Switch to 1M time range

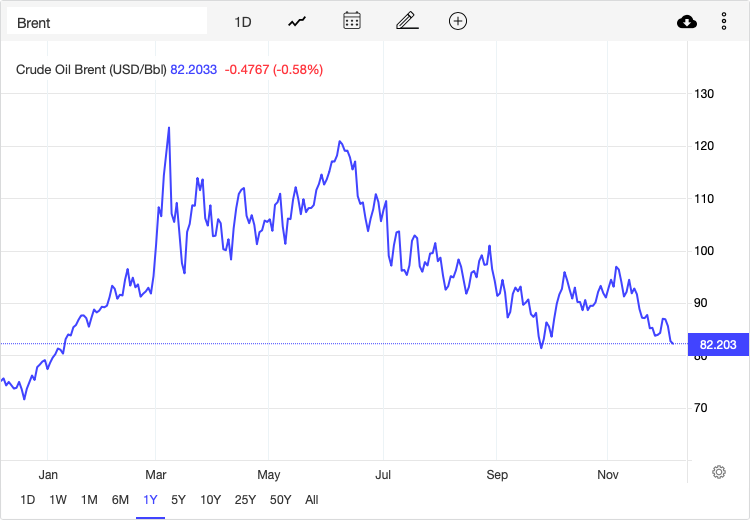[89, 500]
